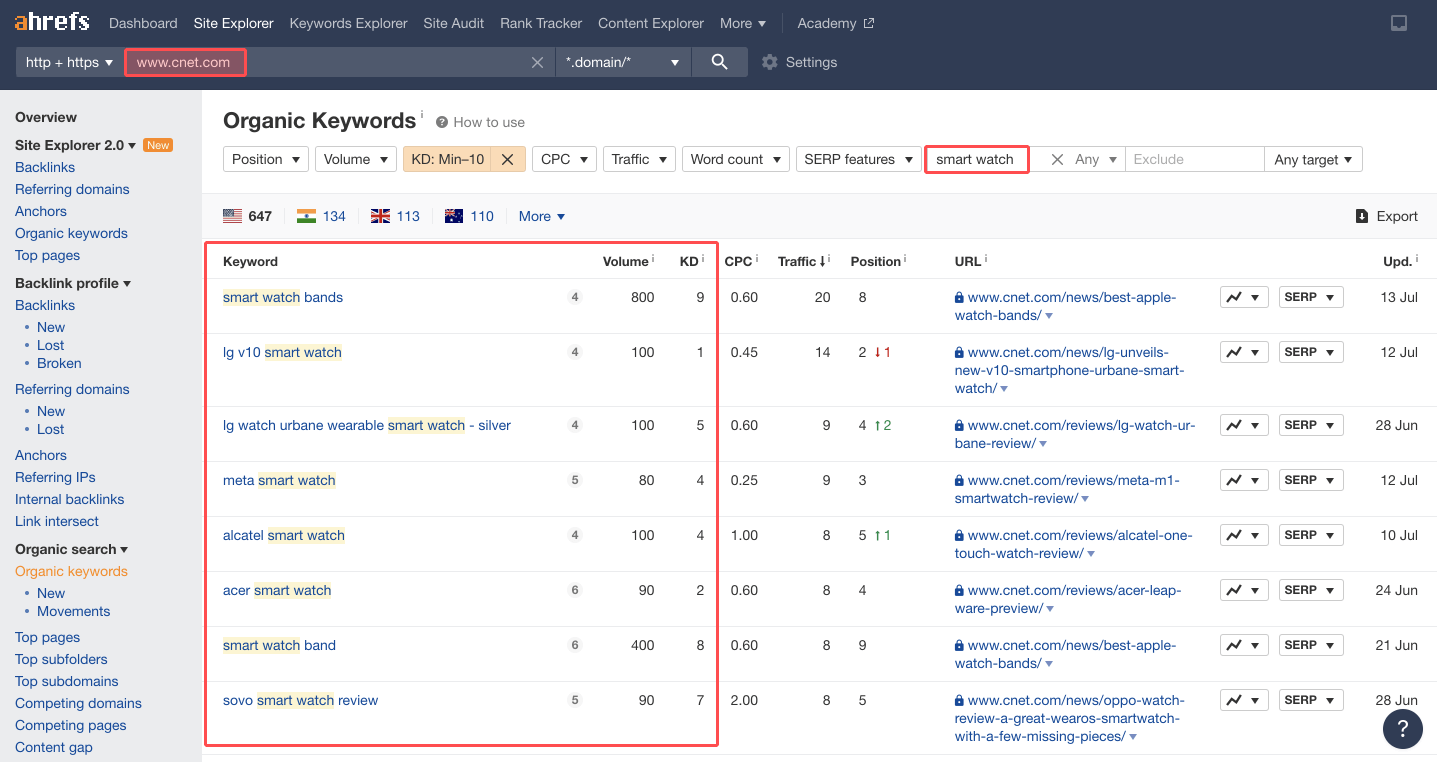The image size is (1437, 762).
Task: Open the Volume filter dropdown
Action: (x=355, y=159)
